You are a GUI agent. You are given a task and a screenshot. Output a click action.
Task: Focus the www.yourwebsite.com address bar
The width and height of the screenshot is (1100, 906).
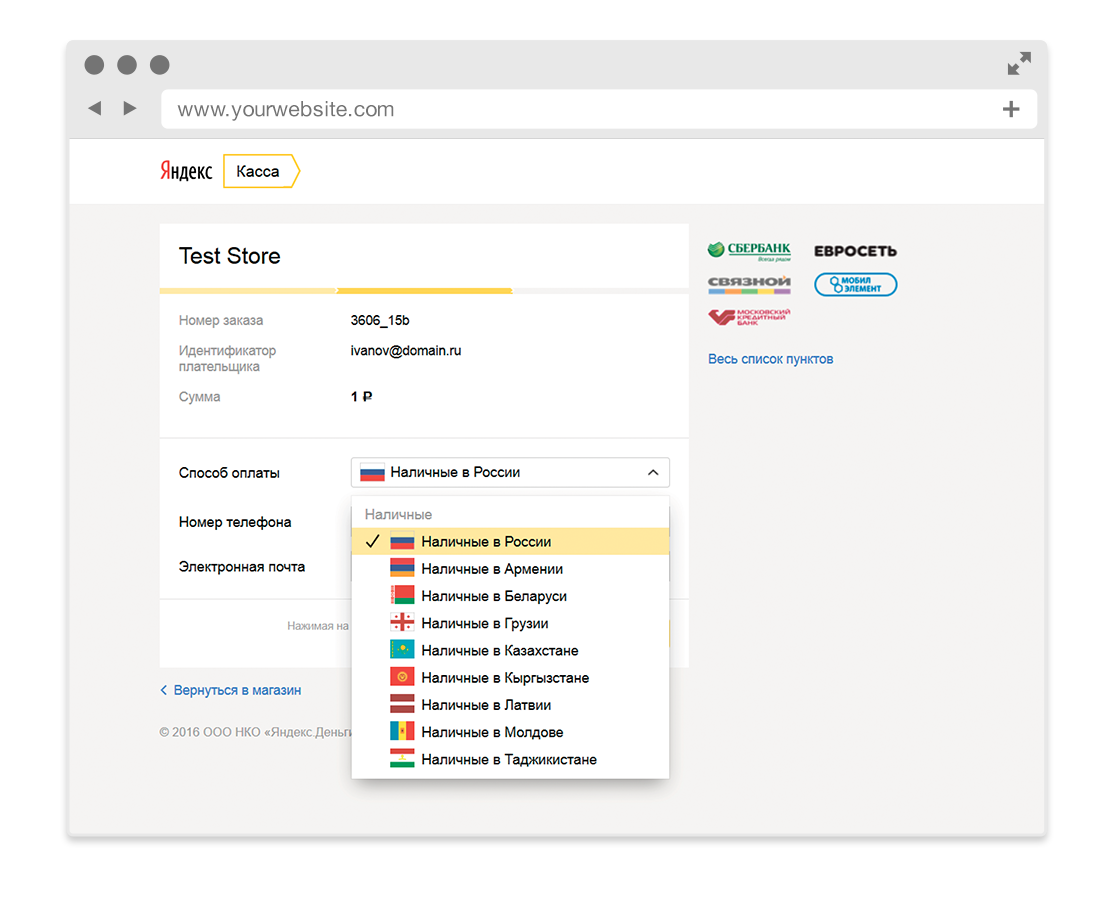click(598, 109)
